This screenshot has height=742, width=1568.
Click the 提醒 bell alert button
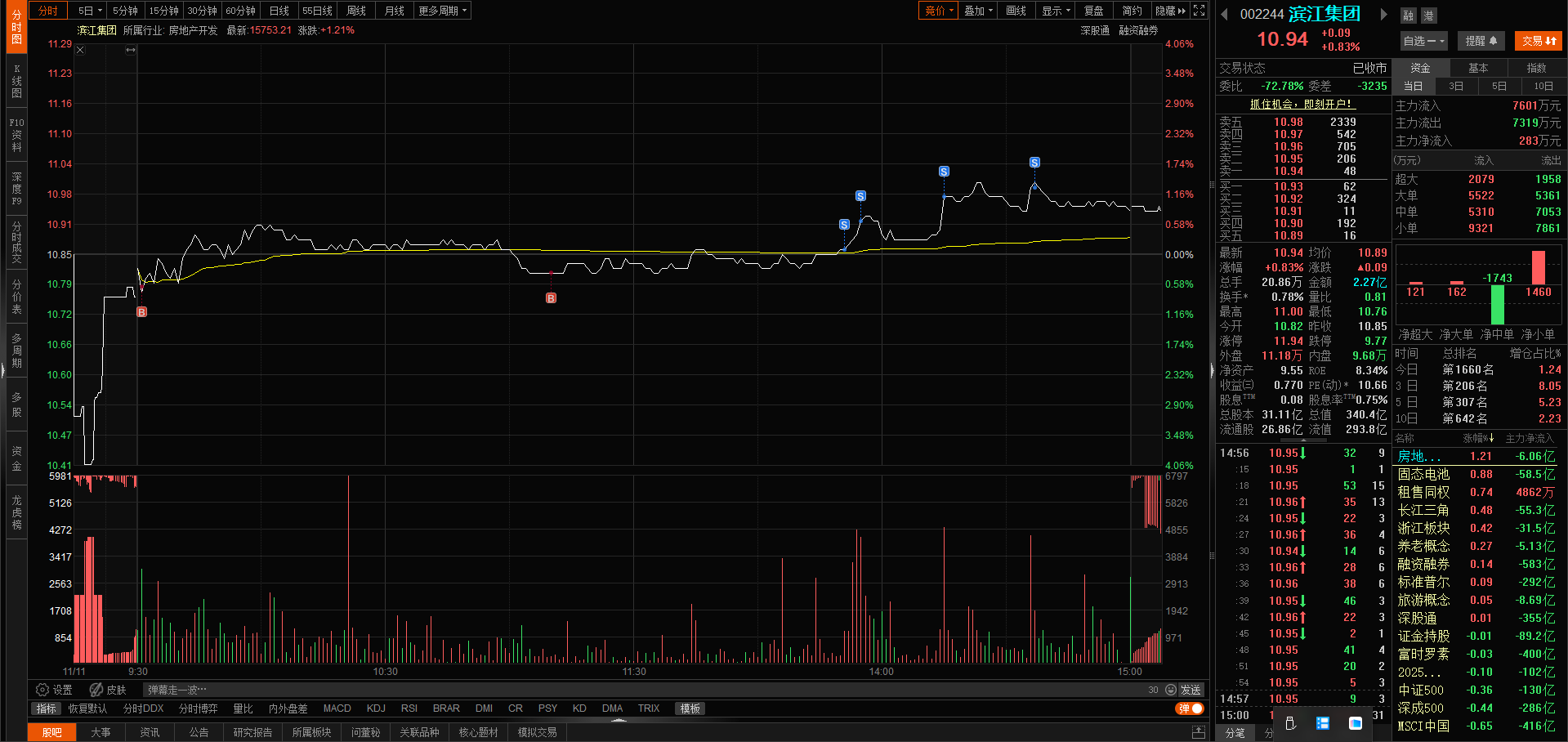1481,41
